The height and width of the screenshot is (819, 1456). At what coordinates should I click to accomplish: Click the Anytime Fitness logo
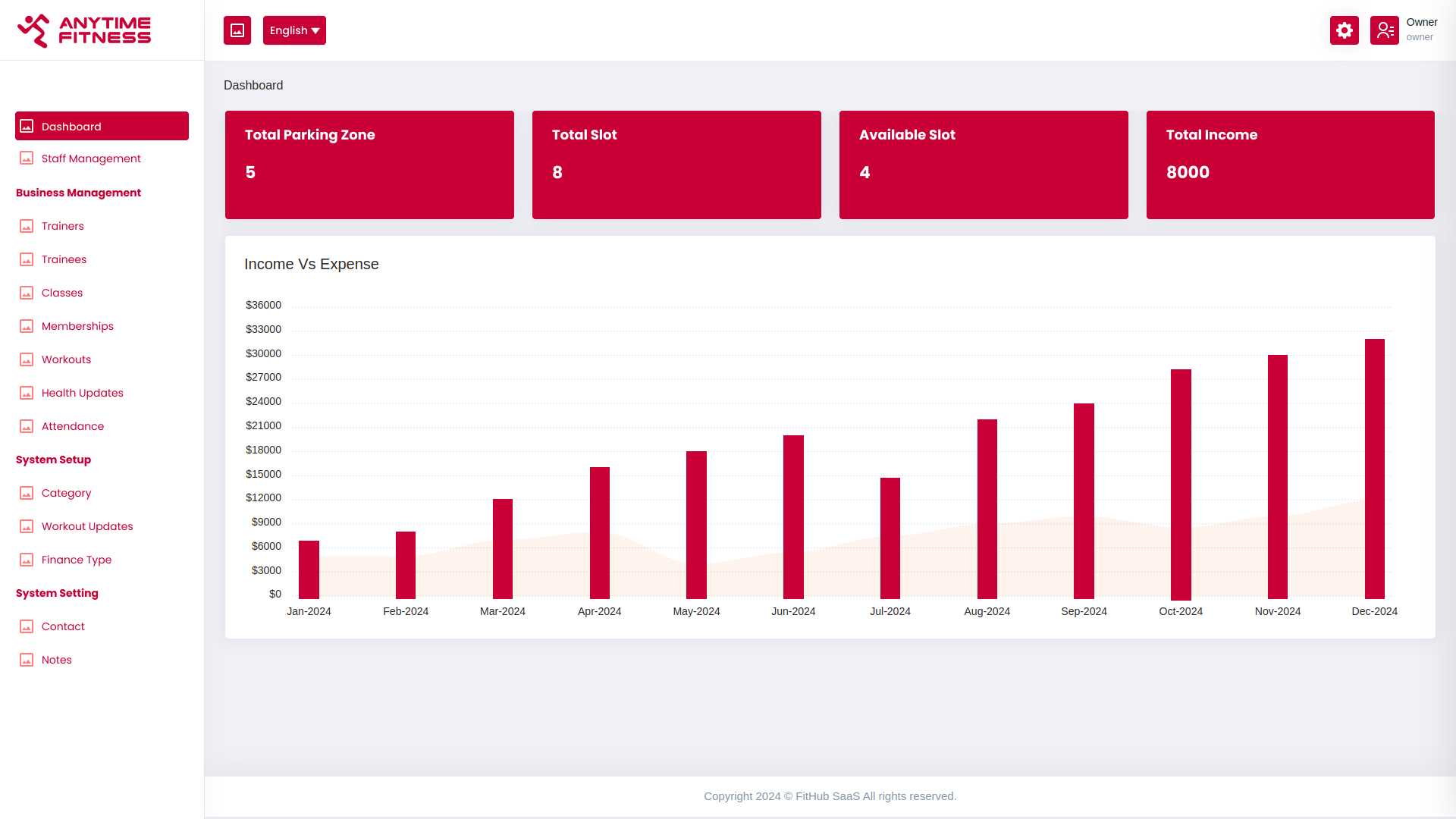pos(84,31)
